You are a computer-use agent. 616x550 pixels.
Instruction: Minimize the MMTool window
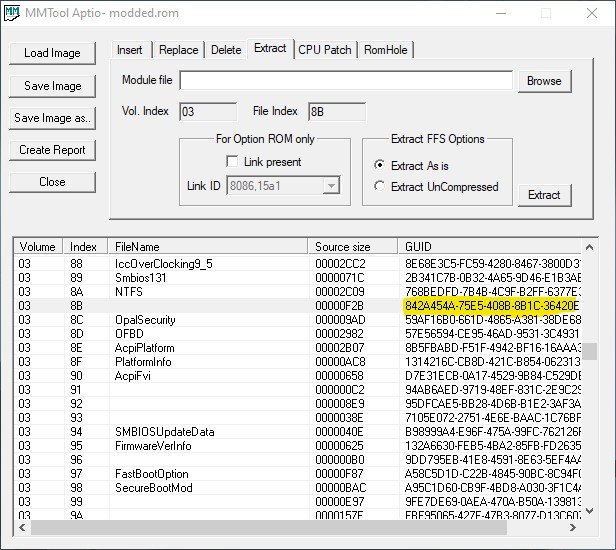tap(501, 13)
